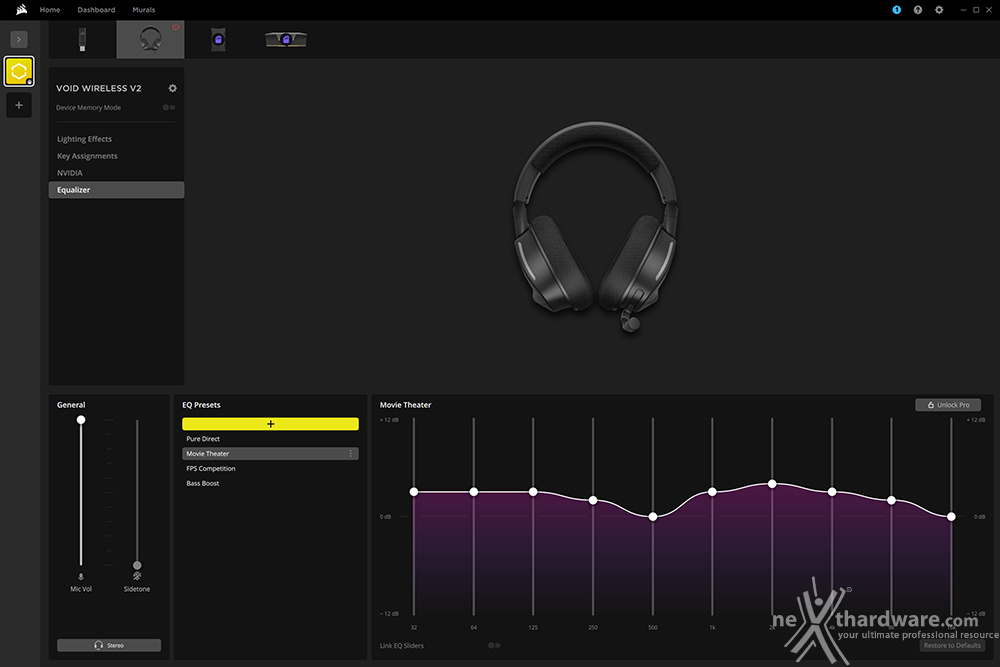
Task: Click the Sidetone slider handle
Action: tap(137, 565)
